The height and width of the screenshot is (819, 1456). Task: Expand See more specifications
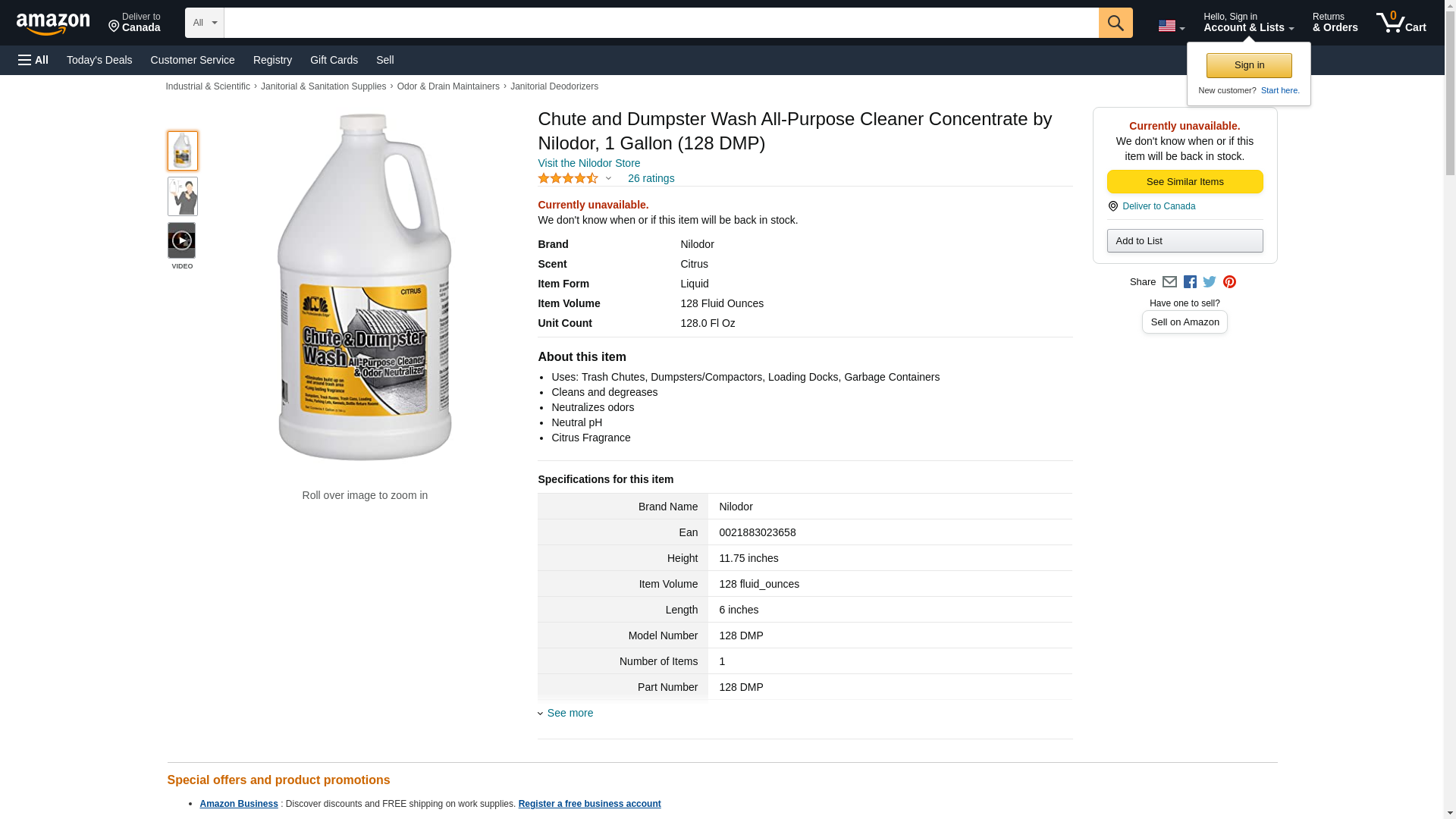click(x=570, y=713)
